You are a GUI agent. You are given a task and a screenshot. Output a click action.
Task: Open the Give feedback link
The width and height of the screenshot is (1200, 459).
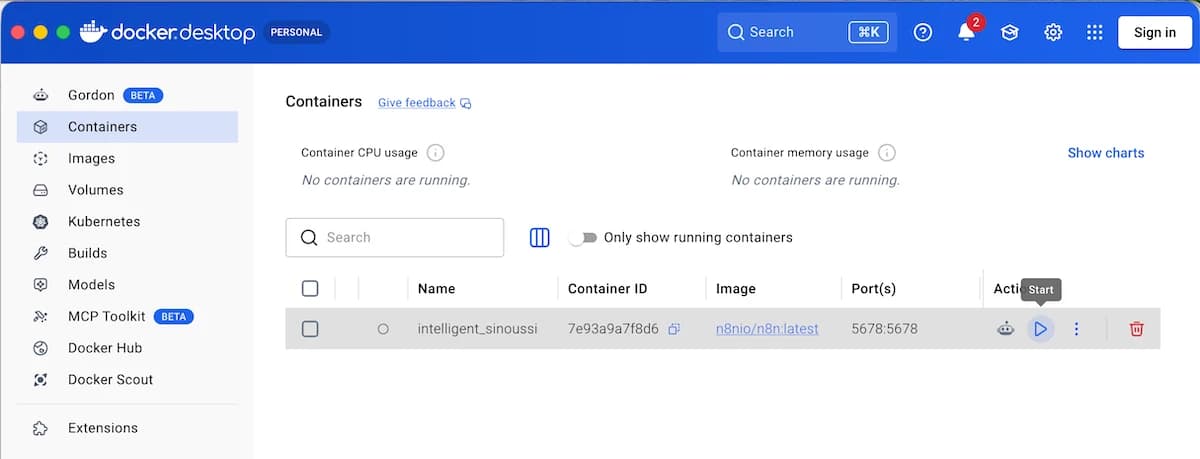coord(424,103)
